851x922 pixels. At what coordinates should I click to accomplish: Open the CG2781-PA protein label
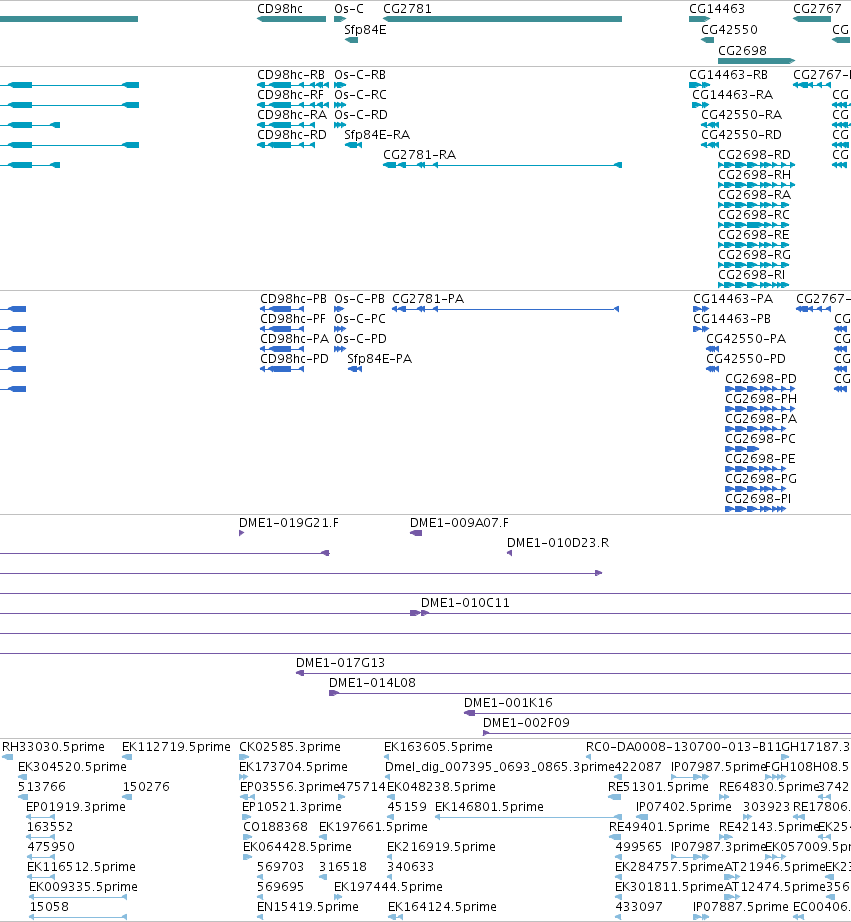428,299
